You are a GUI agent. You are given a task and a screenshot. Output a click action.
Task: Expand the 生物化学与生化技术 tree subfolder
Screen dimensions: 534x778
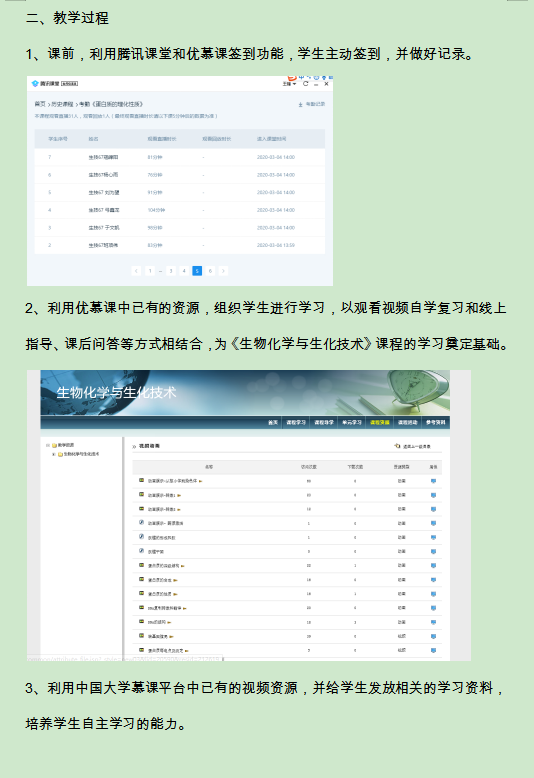tap(54, 454)
